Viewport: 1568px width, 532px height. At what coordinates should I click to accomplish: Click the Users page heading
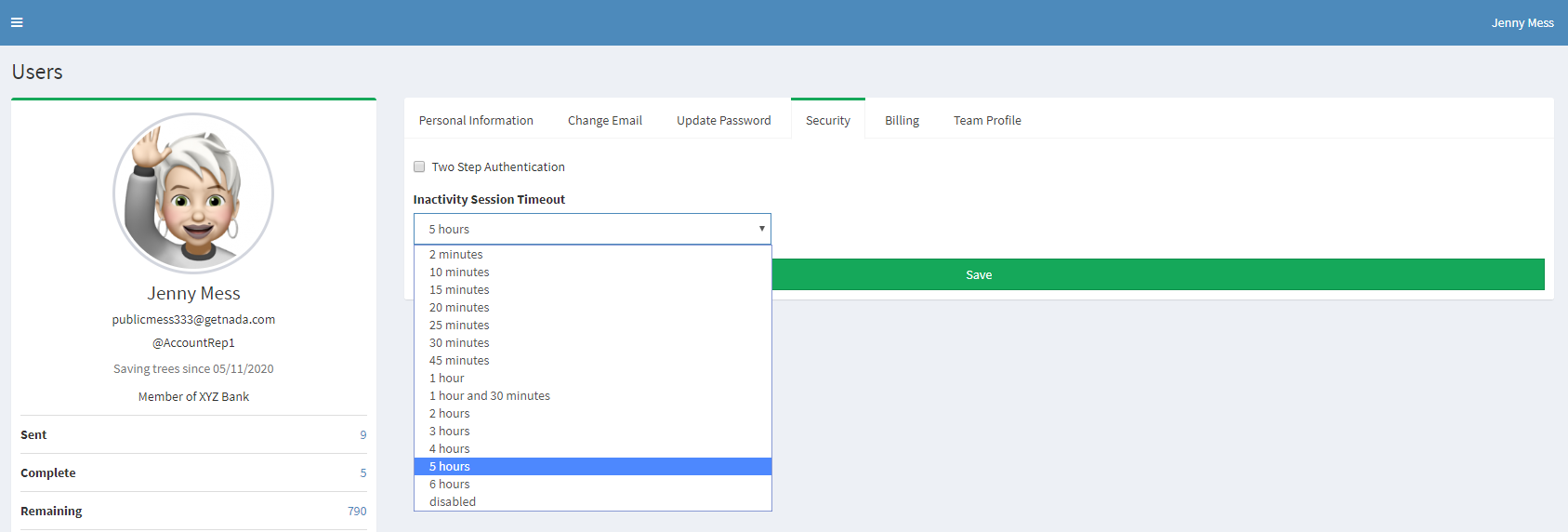(x=37, y=72)
